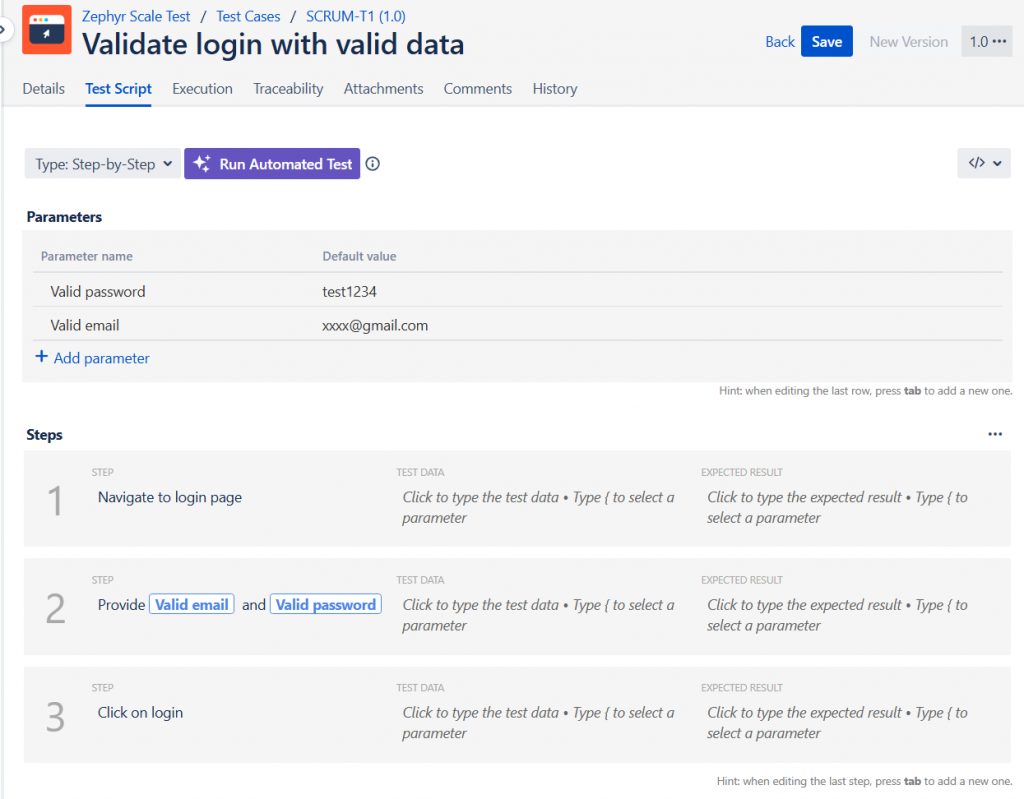Expand the left sidebar arrow
Viewport: 1024px width, 799px height.
3,30
